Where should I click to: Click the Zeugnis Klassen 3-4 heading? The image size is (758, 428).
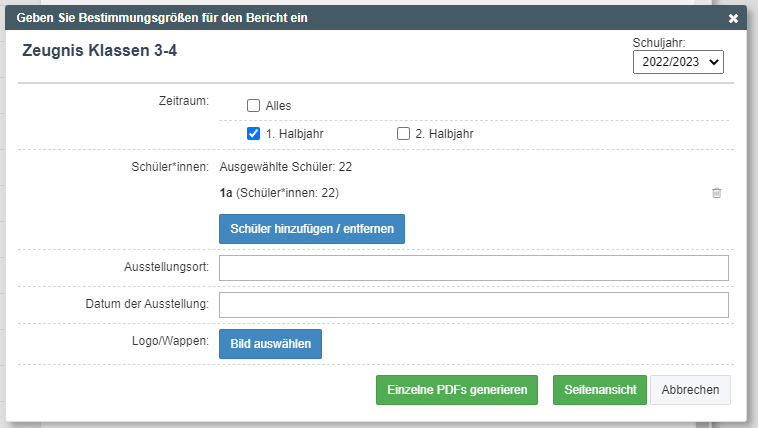click(x=100, y=50)
